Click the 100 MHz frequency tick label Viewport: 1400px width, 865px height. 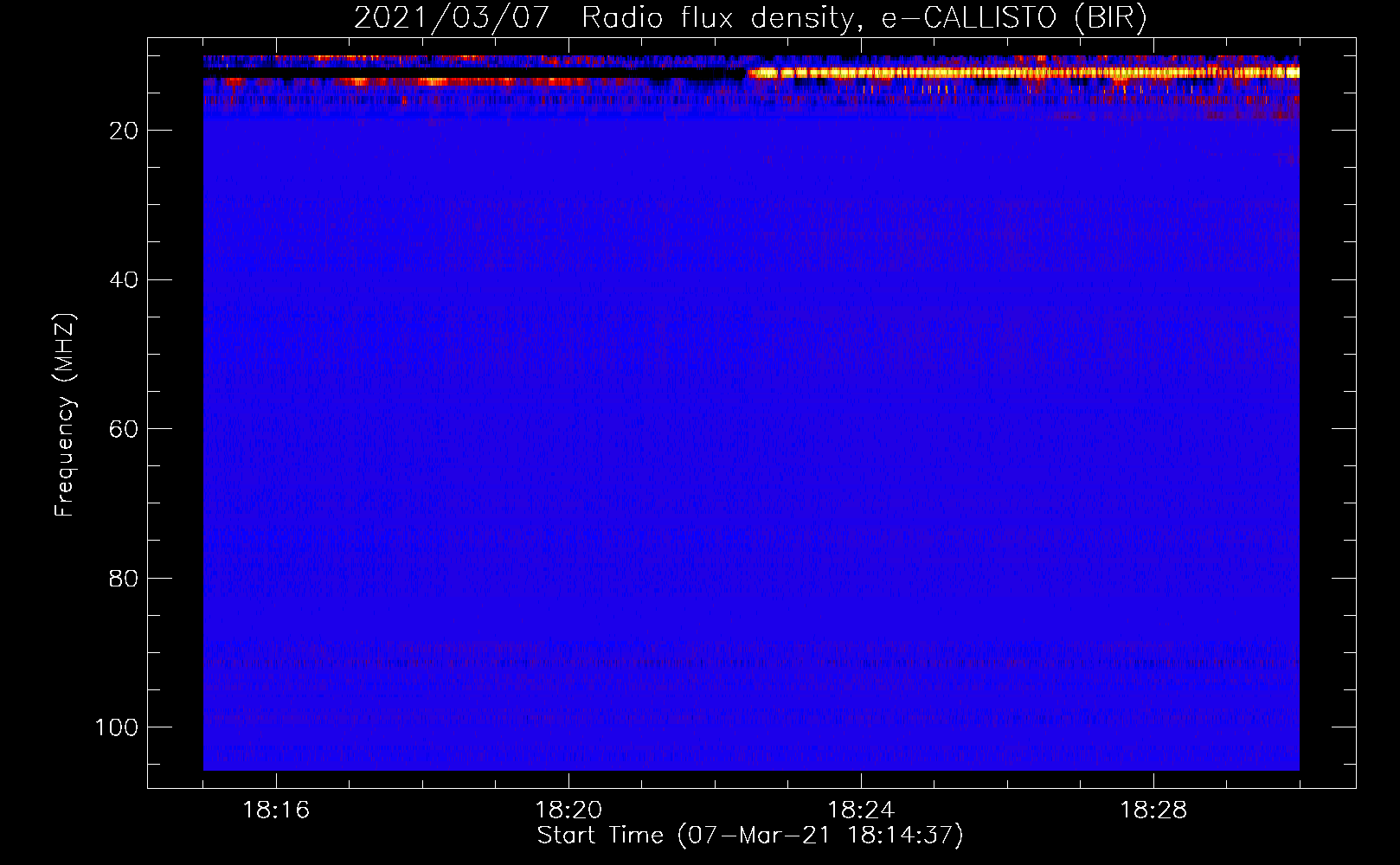[117, 727]
